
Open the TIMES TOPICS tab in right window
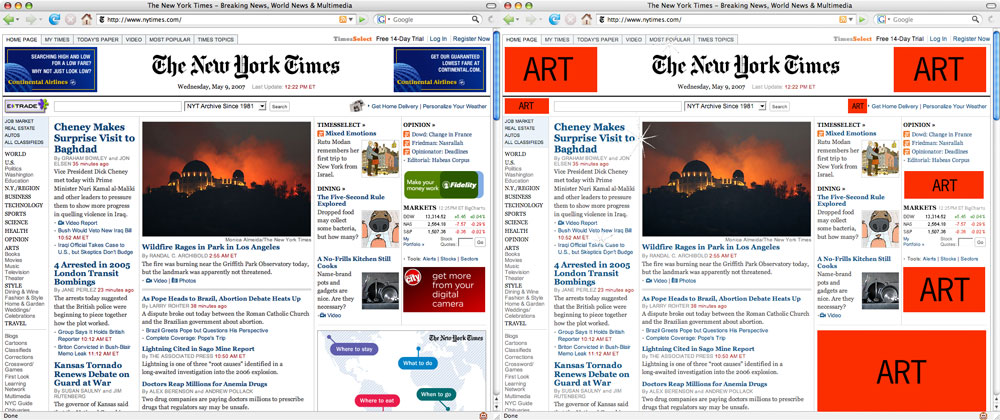(716, 40)
